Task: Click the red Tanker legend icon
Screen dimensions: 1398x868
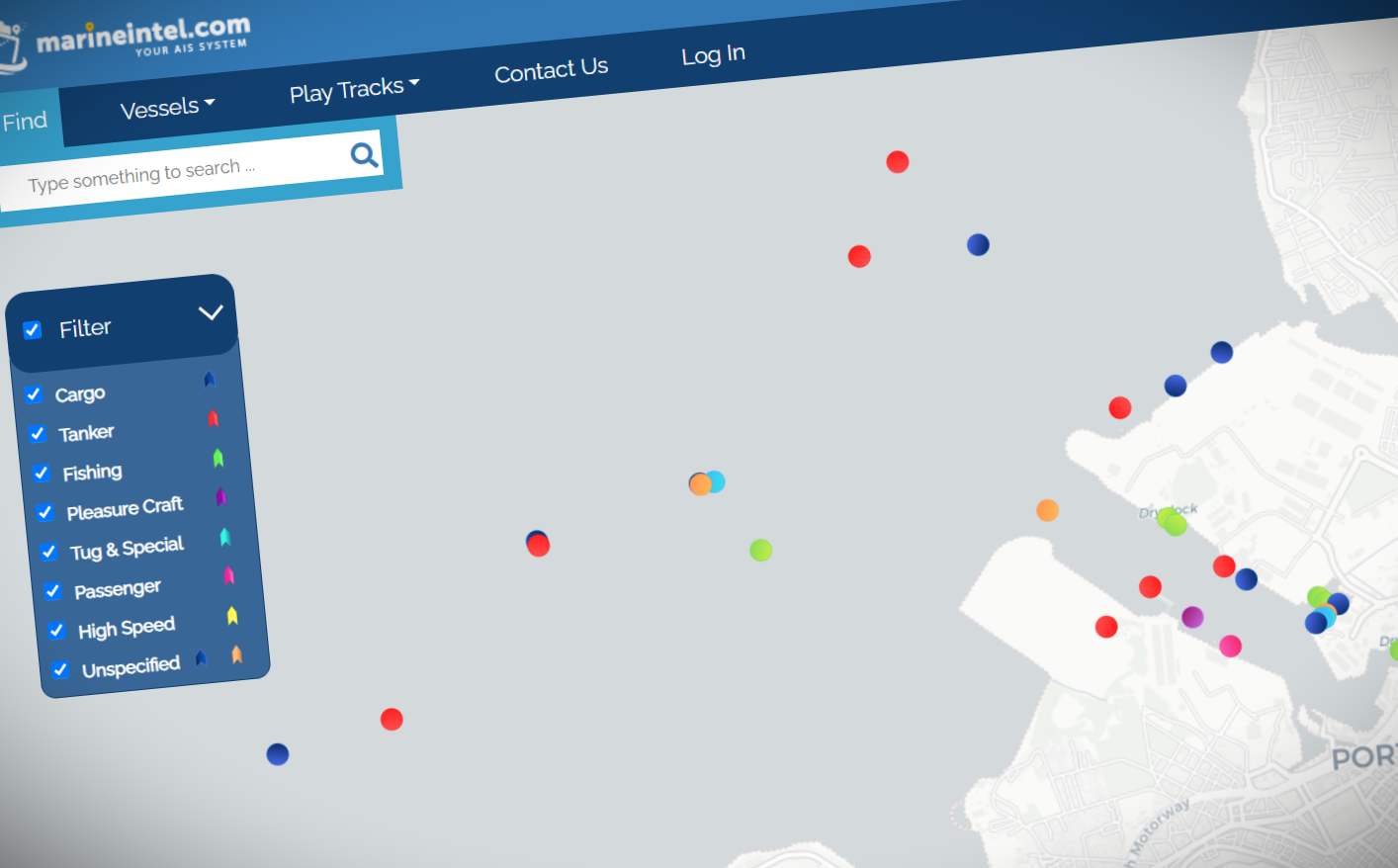Action: tap(214, 419)
